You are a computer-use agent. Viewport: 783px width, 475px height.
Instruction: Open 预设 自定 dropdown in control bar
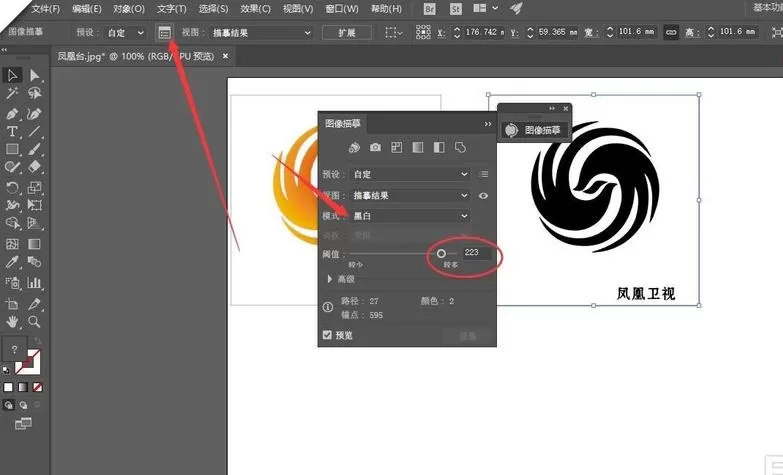[x=125, y=33]
